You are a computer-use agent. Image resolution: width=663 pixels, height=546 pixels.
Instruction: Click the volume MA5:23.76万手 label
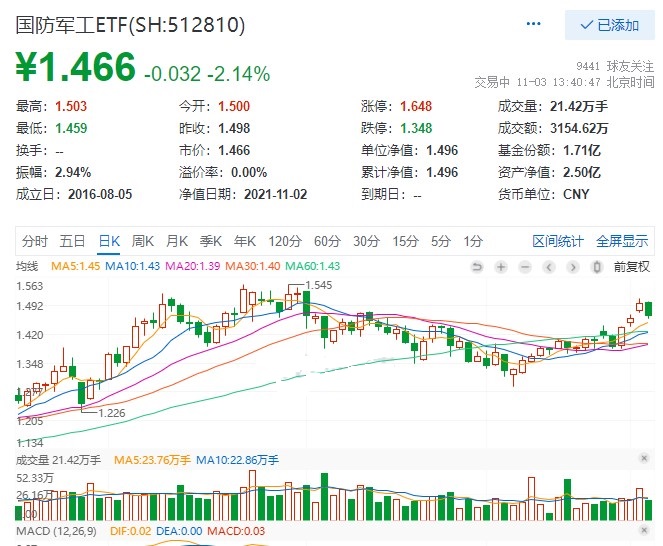tap(152, 460)
